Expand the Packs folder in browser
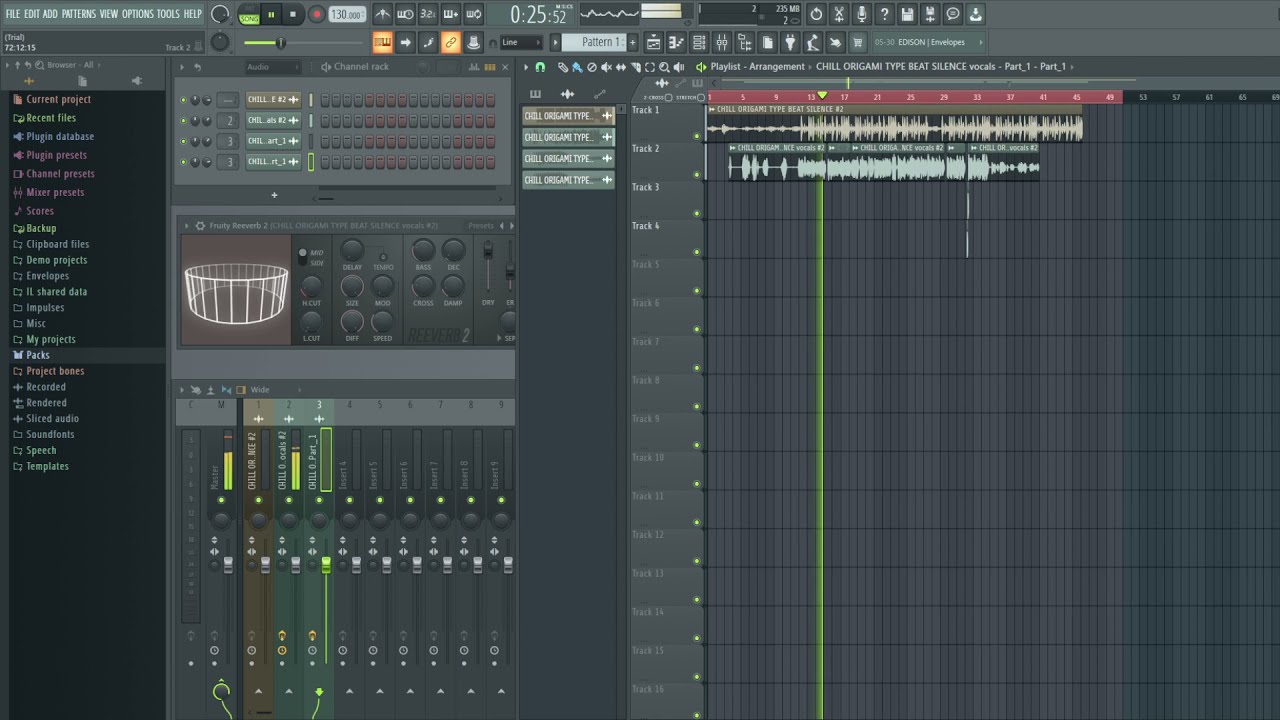This screenshot has height=720, width=1280. click(x=38, y=355)
